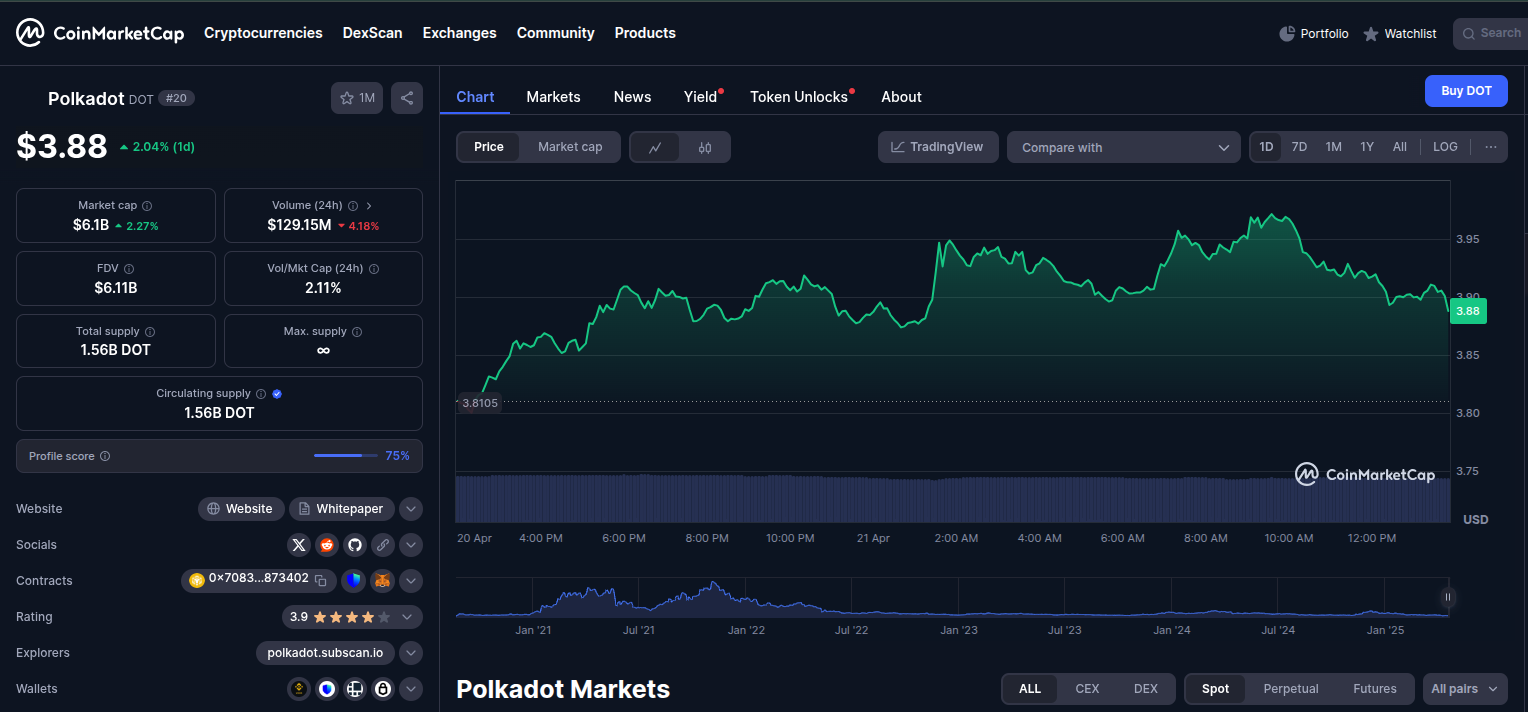Click info icon beside Total supply
The image size is (1528, 712).
(x=150, y=331)
